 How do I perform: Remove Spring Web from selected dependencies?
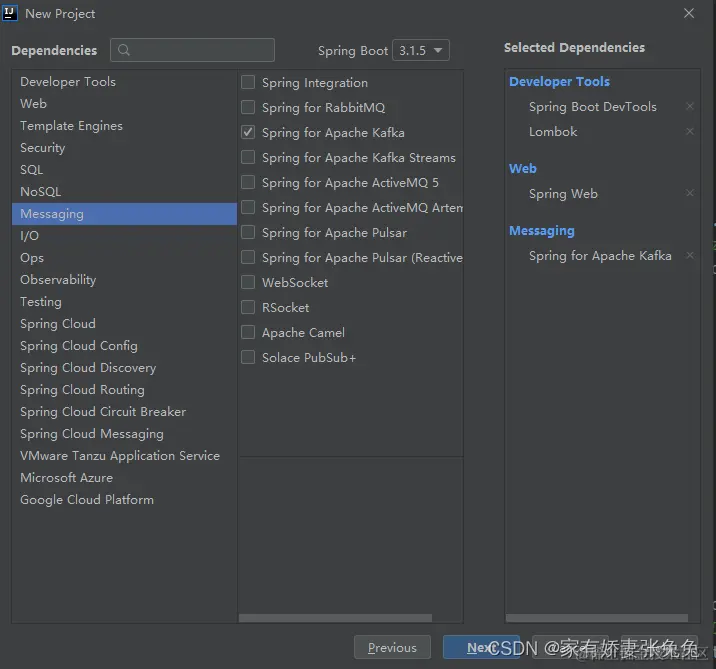(x=690, y=193)
